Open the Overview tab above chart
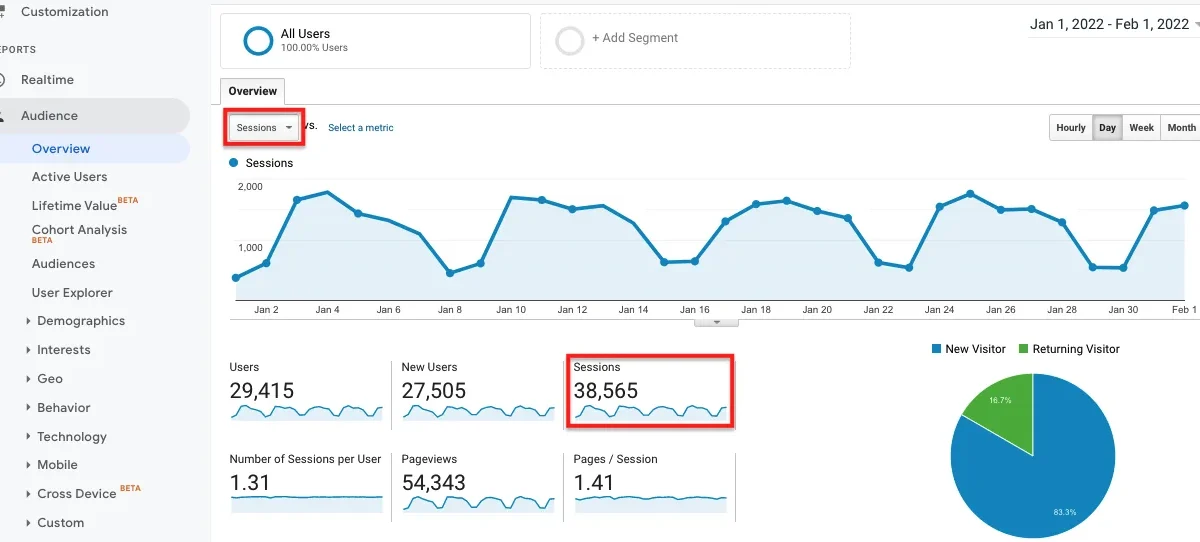 (253, 91)
